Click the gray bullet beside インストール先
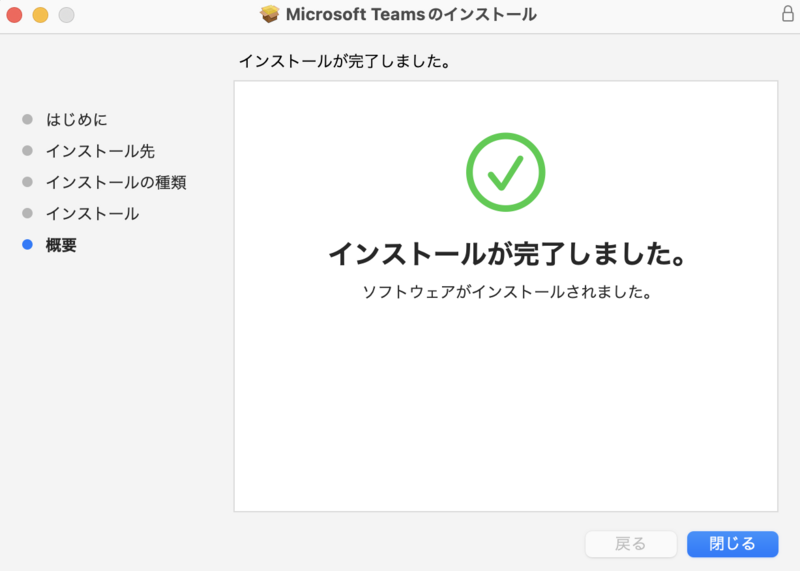Image resolution: width=800 pixels, height=571 pixels. (27, 151)
